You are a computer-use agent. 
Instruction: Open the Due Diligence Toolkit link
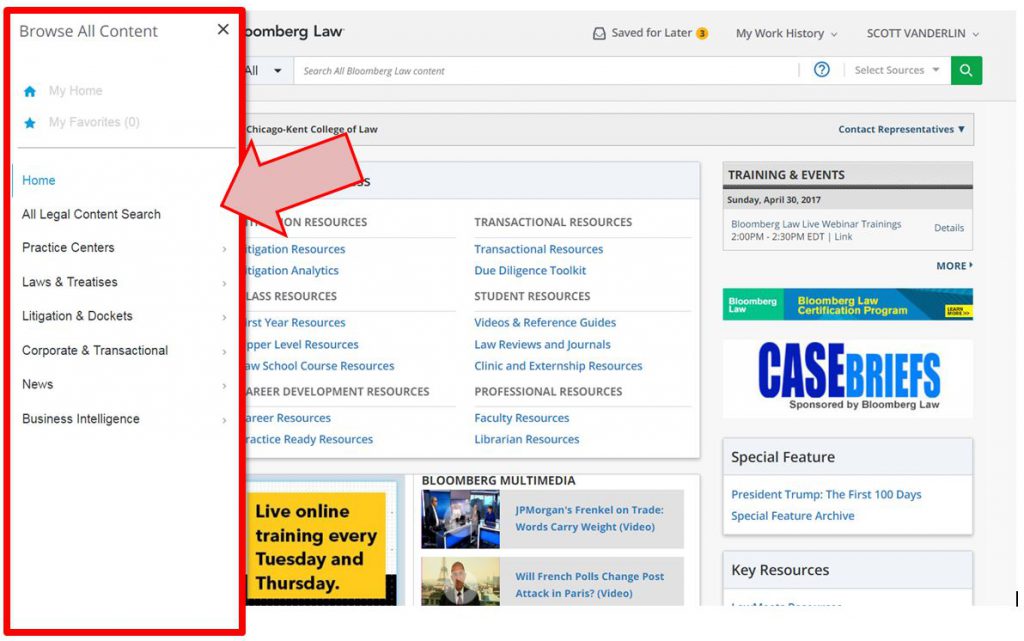coord(530,270)
